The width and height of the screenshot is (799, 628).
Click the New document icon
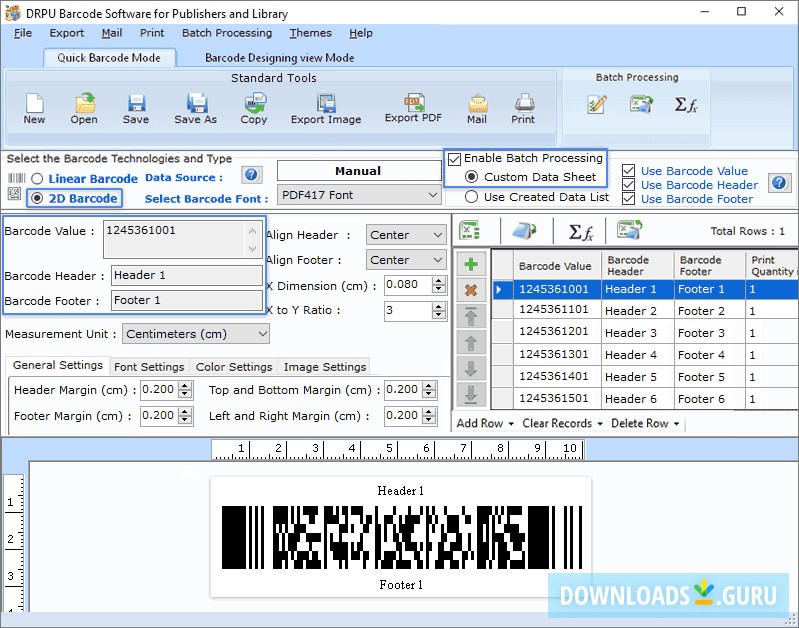34,103
